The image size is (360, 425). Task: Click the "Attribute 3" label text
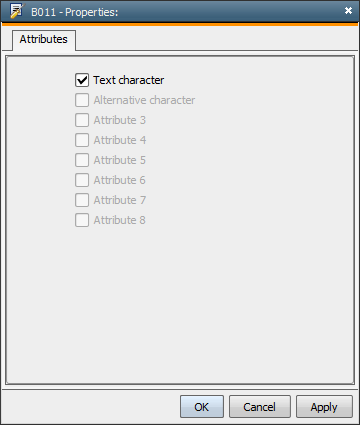[120, 120]
